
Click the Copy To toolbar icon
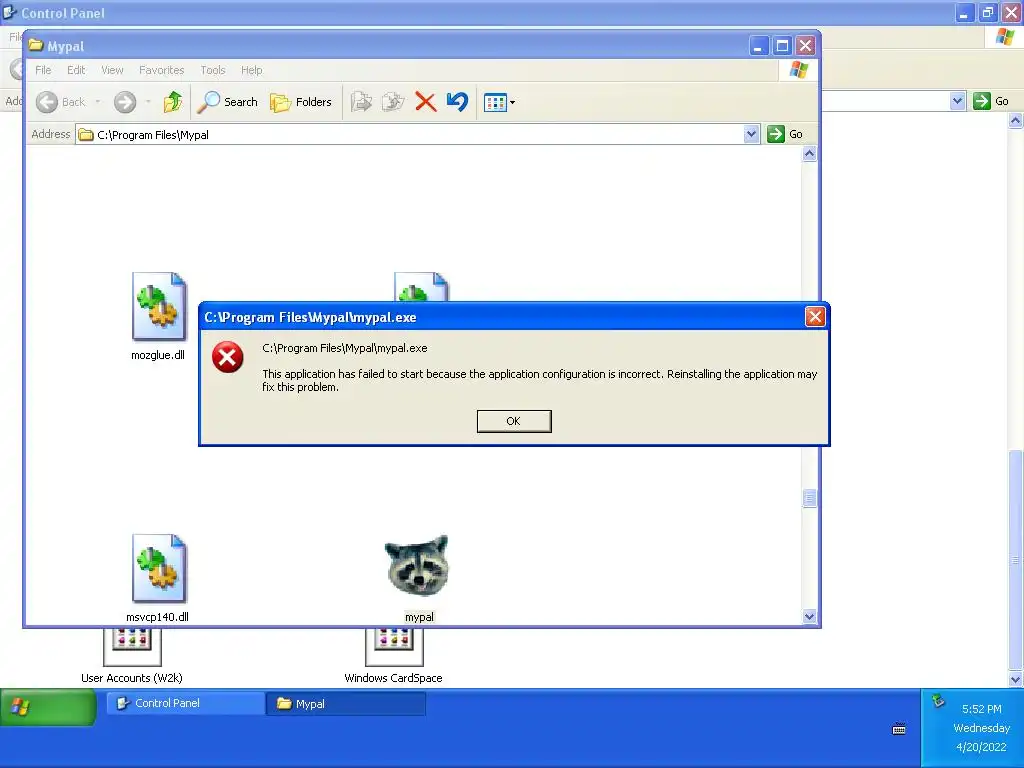[393, 102]
